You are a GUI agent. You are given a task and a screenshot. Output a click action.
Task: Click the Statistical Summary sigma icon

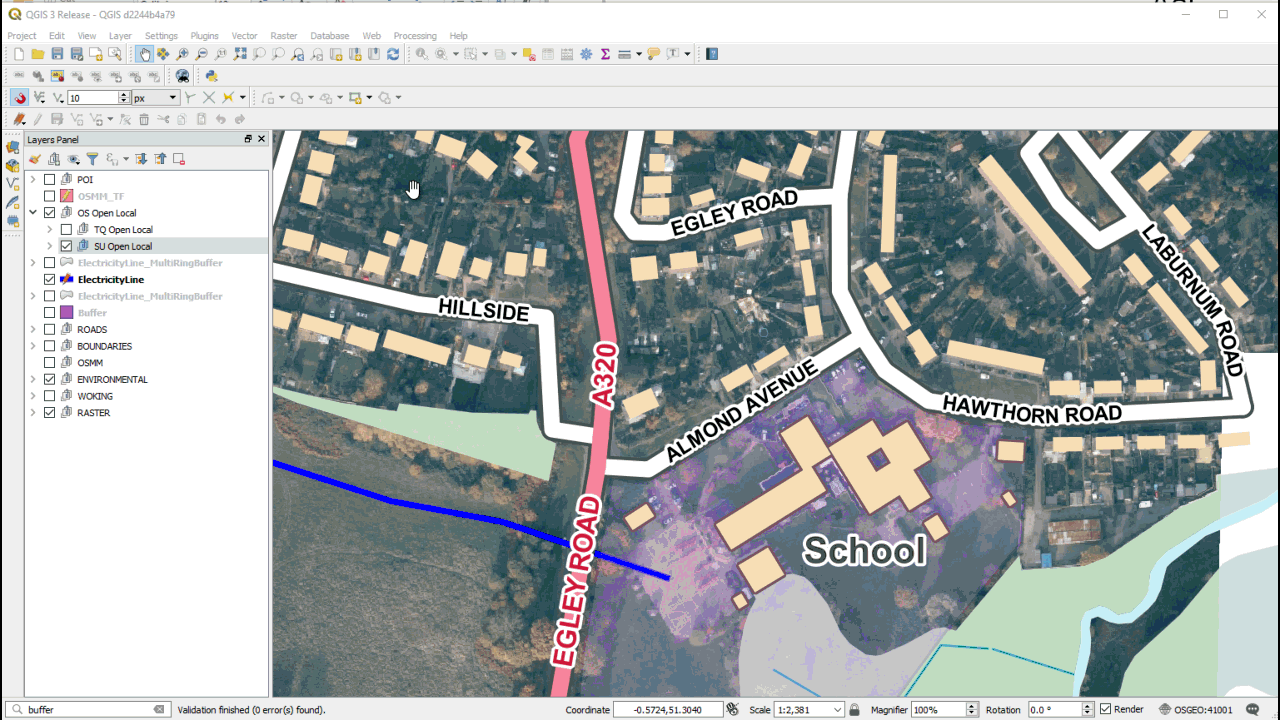click(605, 54)
